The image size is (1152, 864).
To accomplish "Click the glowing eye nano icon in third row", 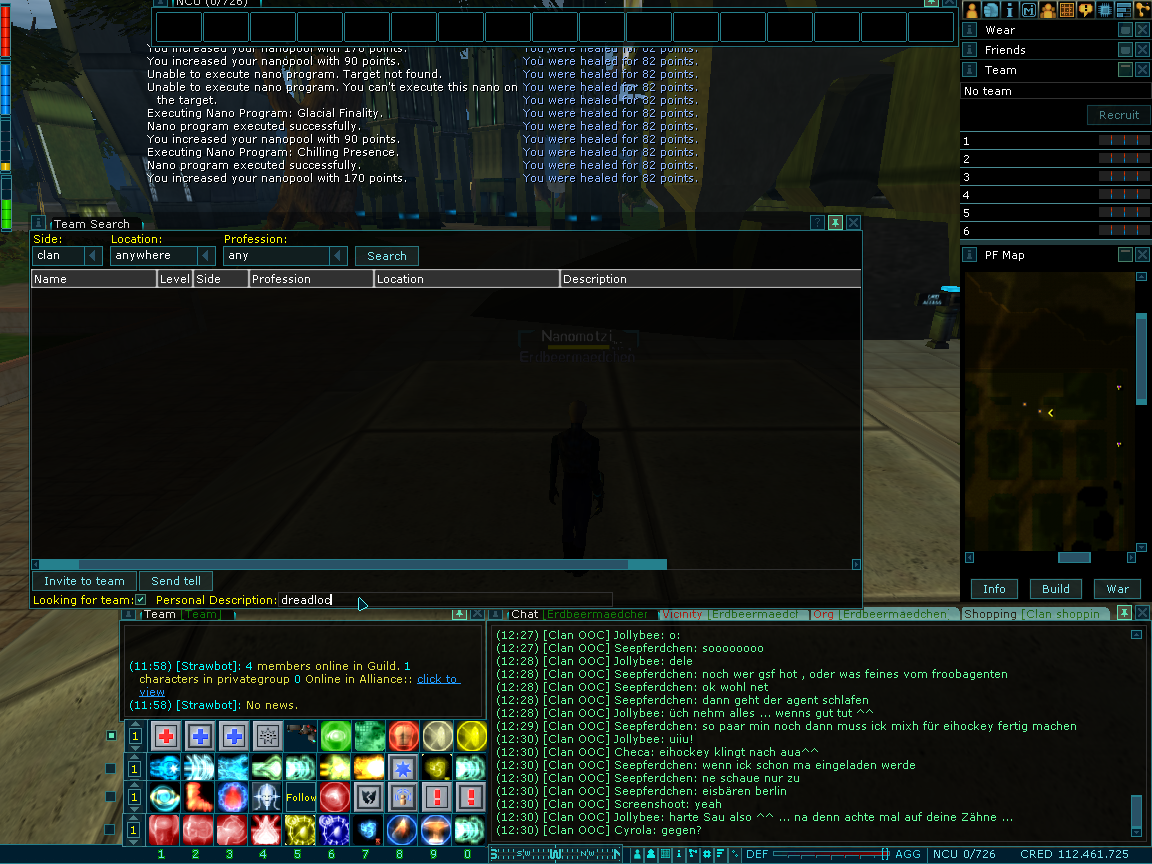I will click(x=165, y=798).
